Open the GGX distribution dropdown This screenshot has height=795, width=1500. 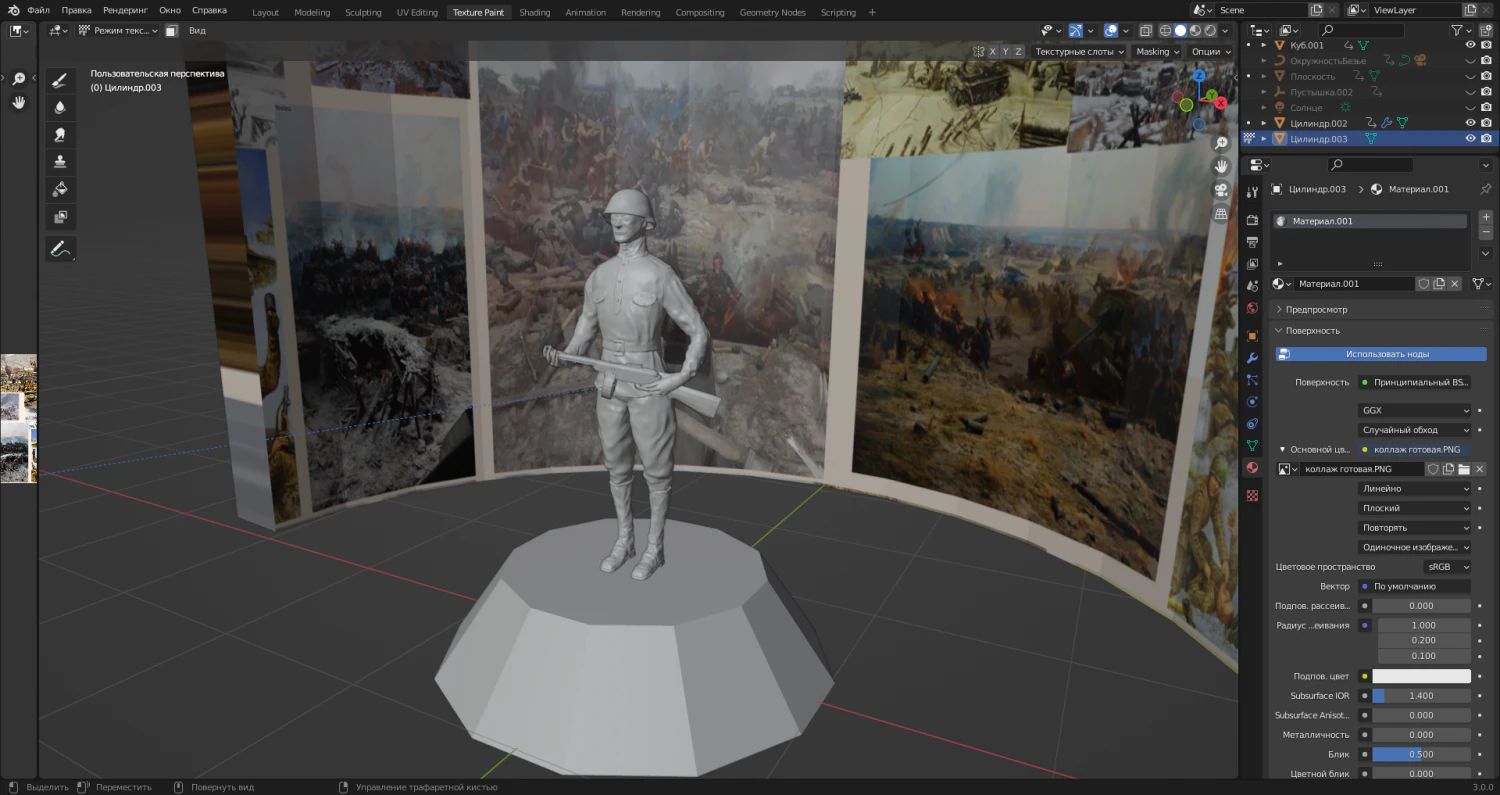pyautogui.click(x=1416, y=410)
